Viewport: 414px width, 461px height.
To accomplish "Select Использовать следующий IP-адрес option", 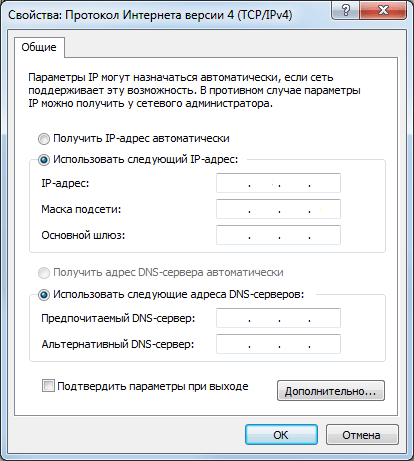I will pyautogui.click(x=44, y=160).
